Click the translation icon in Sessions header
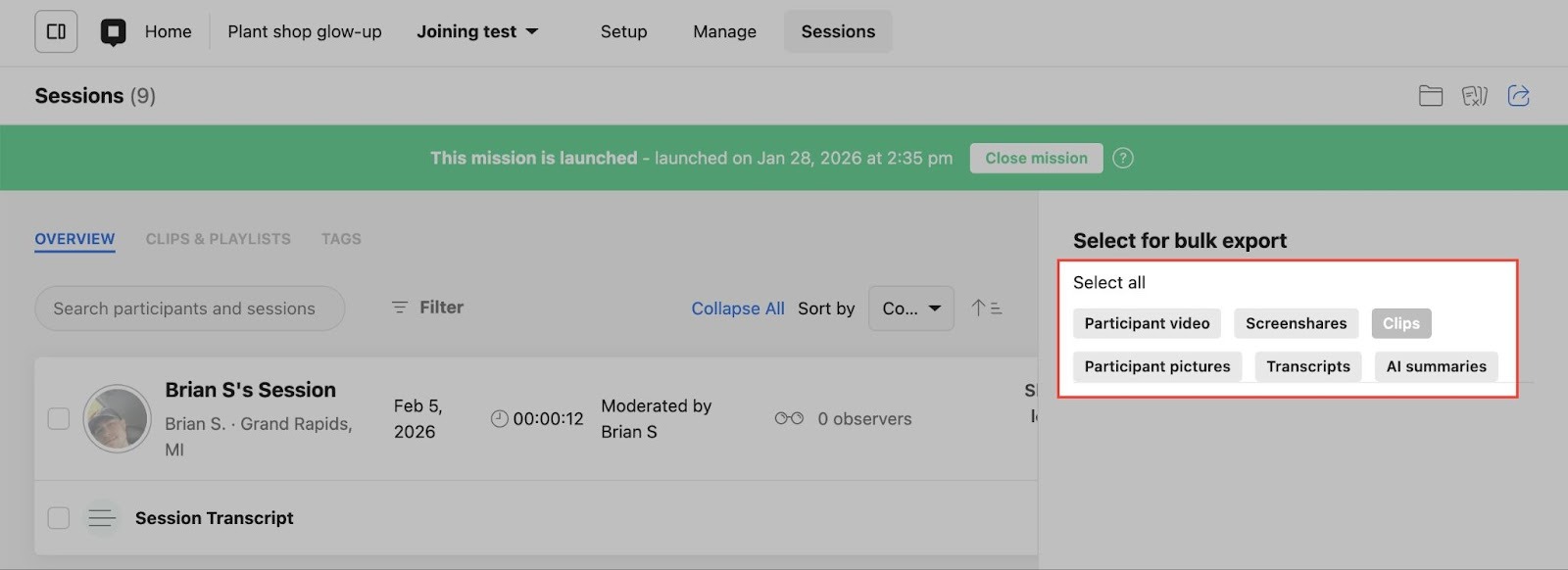The height and width of the screenshot is (570, 1568). click(1474, 95)
